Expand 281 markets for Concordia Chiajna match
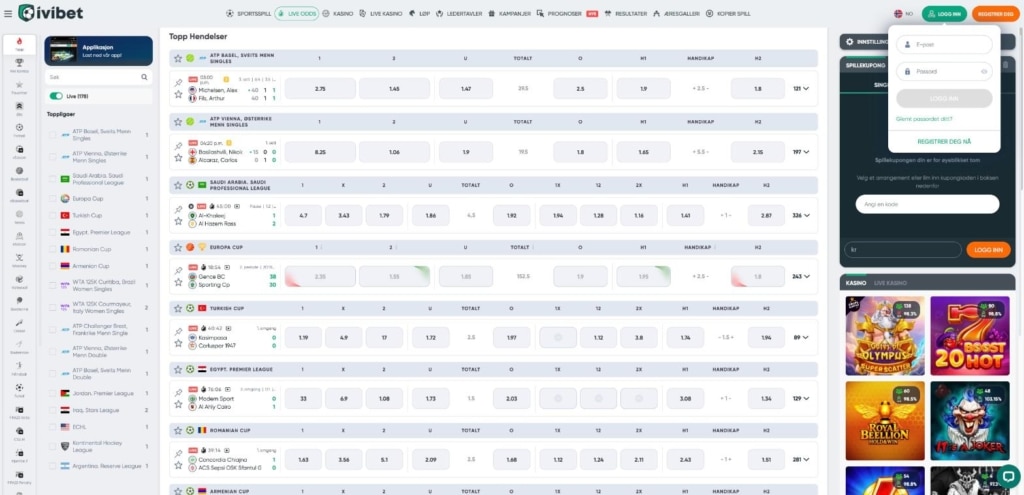Image resolution: width=1024 pixels, height=495 pixels. pyautogui.click(x=801, y=459)
